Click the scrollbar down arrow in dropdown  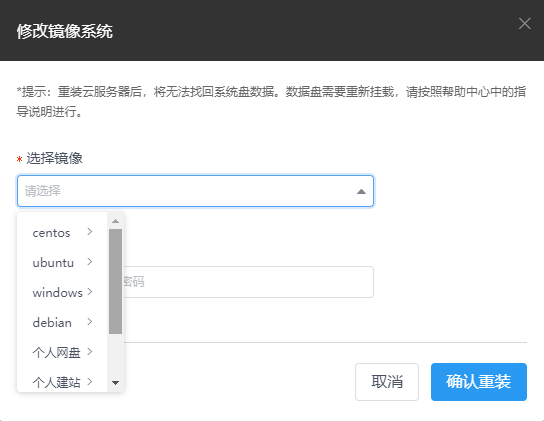click(116, 383)
